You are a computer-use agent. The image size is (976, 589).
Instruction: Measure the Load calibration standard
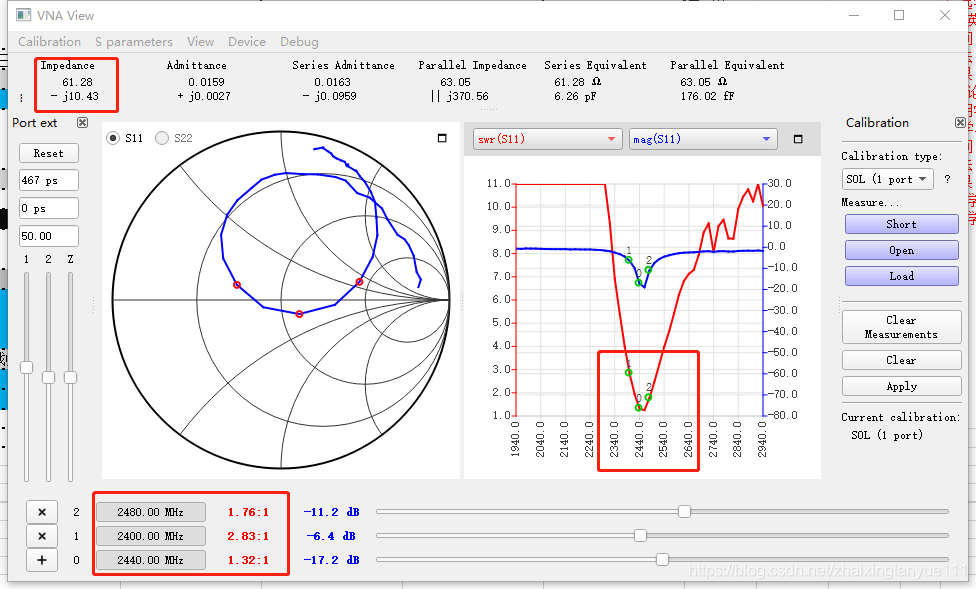tap(901, 276)
